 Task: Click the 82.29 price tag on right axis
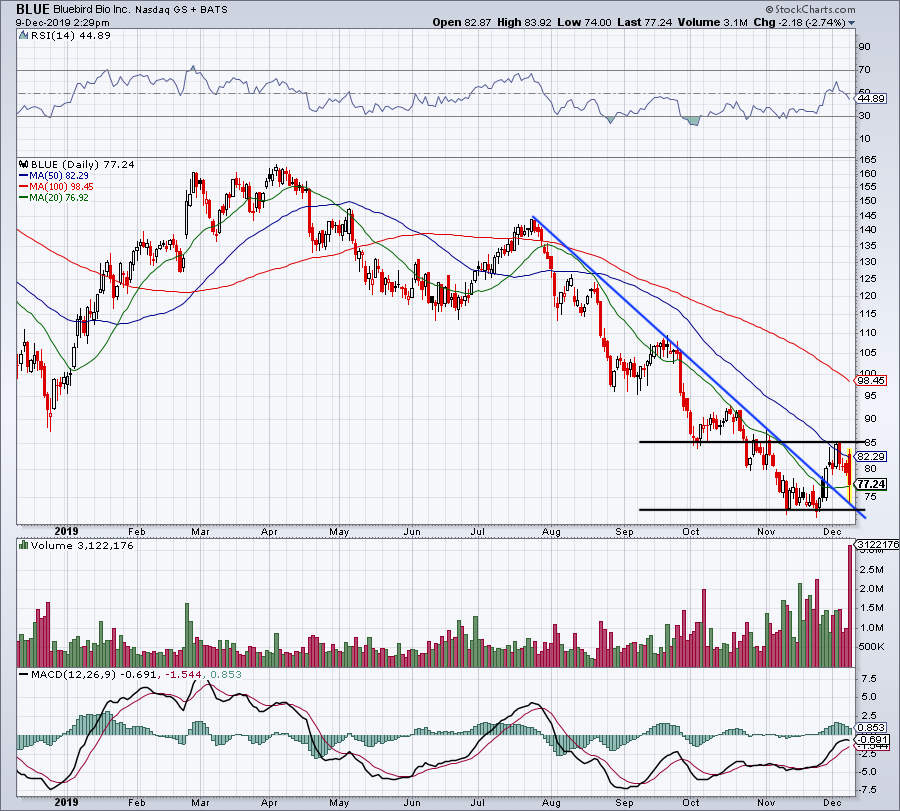[x=871, y=456]
